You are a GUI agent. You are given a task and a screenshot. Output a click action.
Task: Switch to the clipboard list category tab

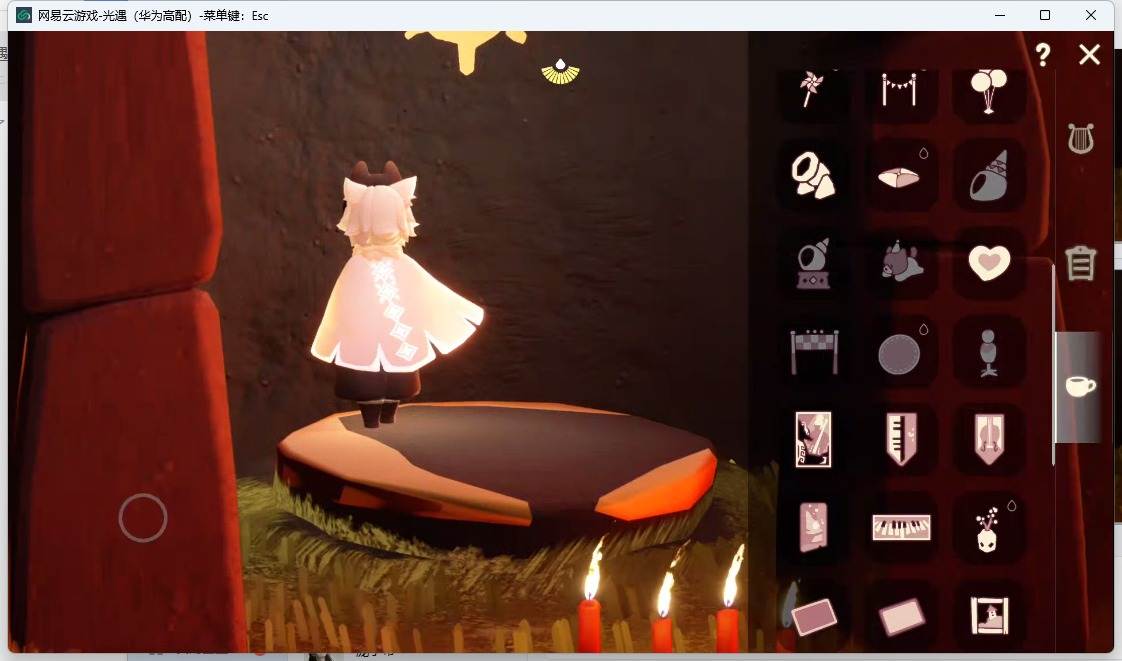pyautogui.click(x=1080, y=263)
